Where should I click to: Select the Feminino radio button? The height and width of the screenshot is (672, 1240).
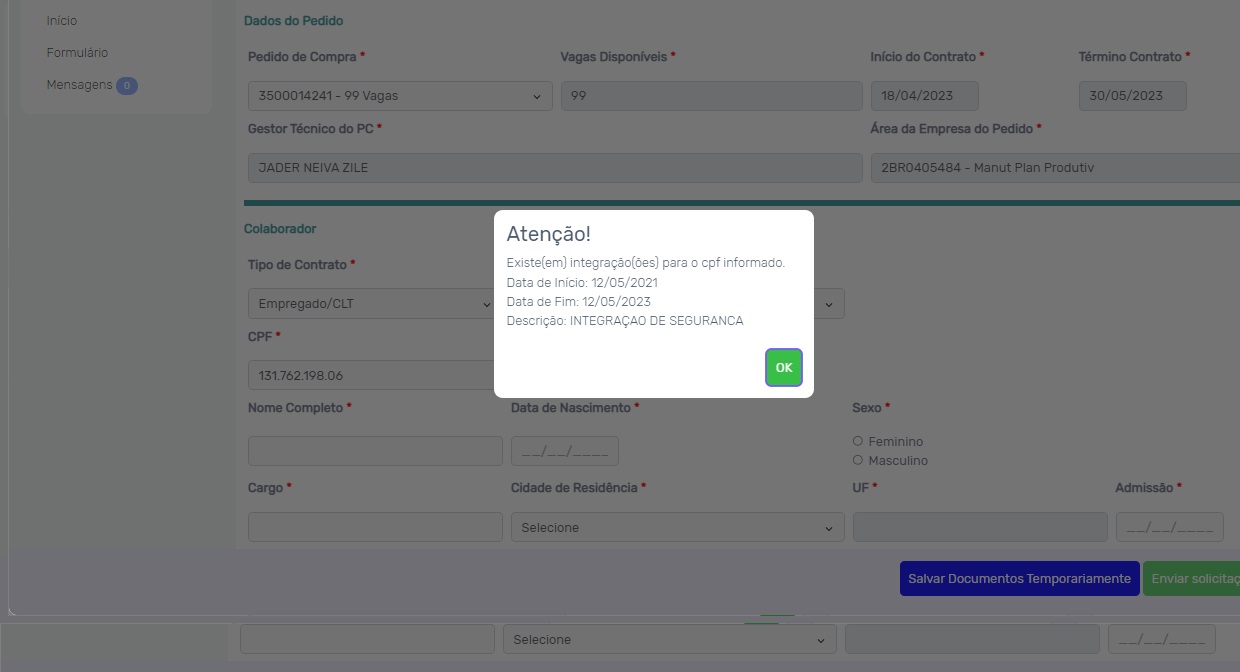pyautogui.click(x=858, y=441)
